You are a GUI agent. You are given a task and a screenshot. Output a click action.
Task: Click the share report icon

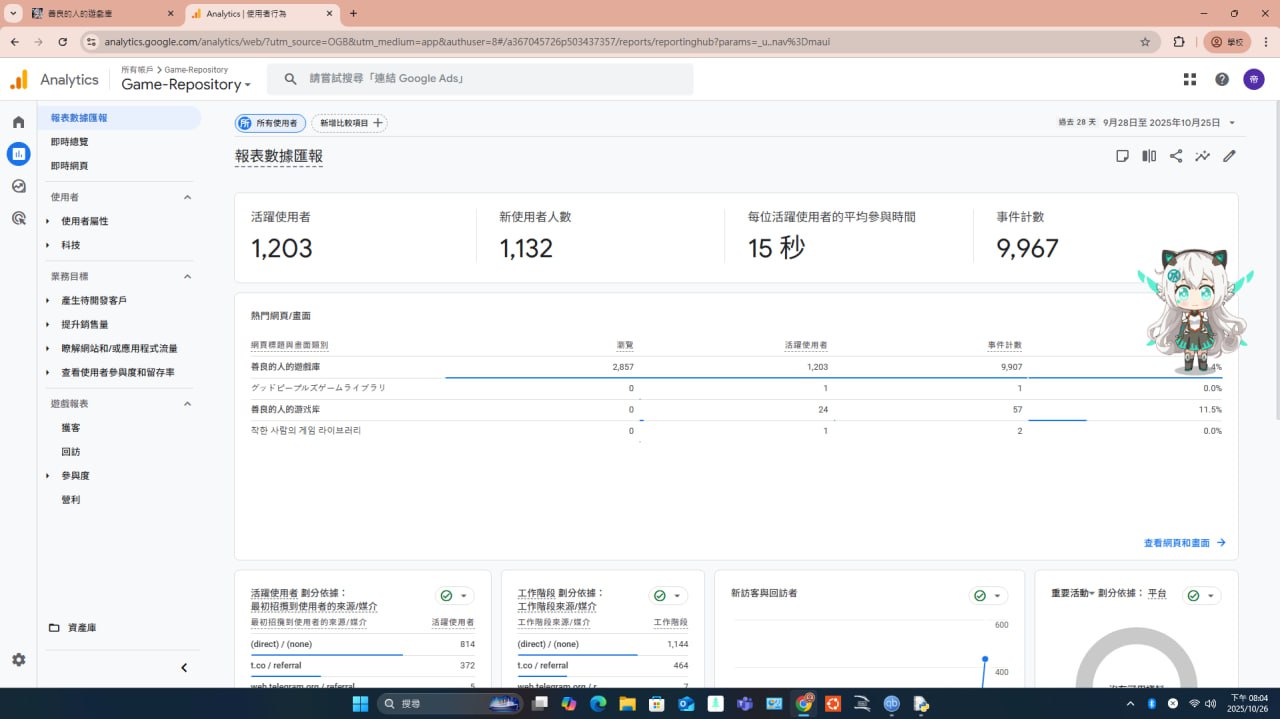pyautogui.click(x=1176, y=156)
